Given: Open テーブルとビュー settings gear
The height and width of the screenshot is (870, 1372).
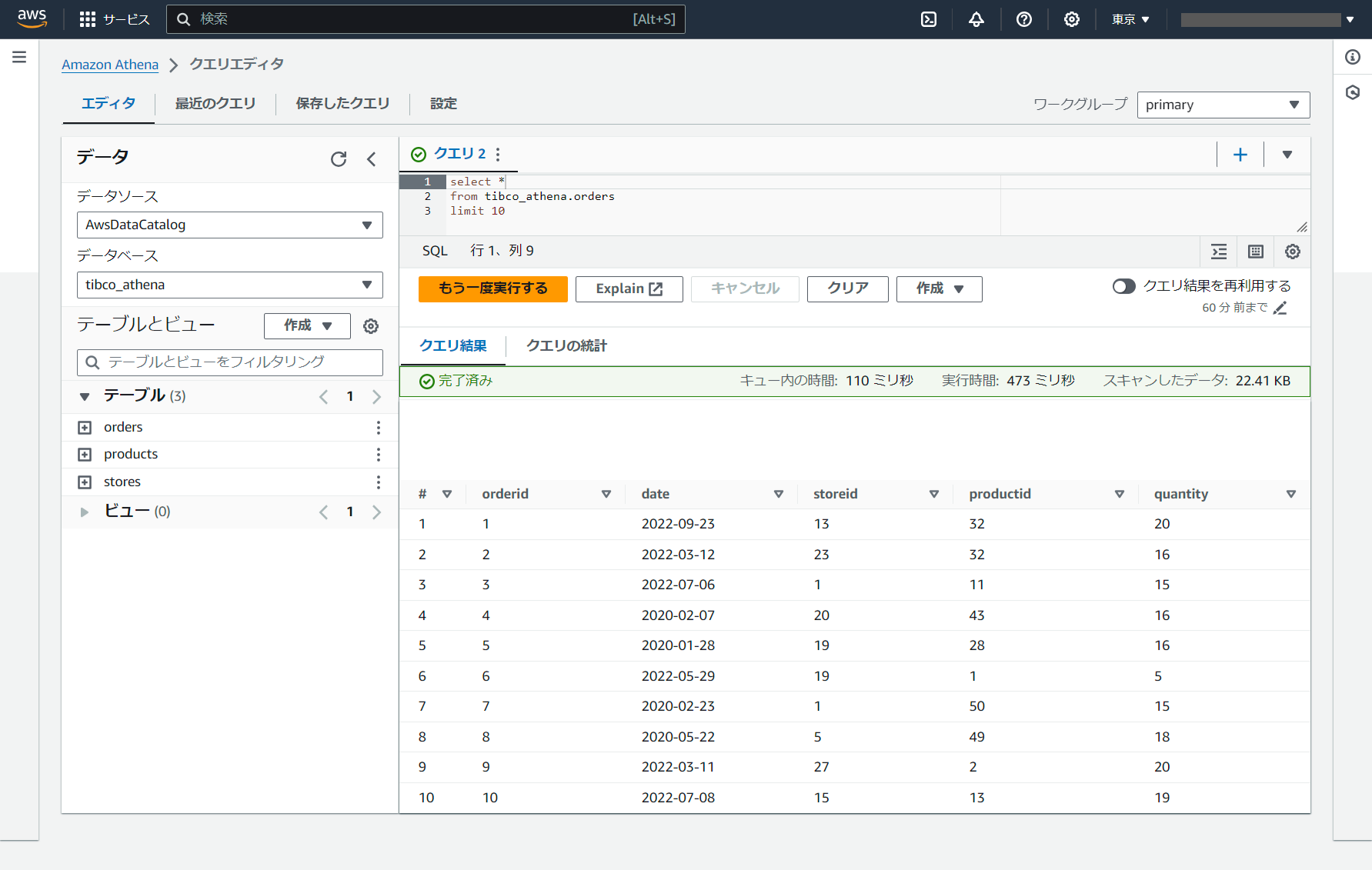Looking at the screenshot, I should tap(371, 326).
